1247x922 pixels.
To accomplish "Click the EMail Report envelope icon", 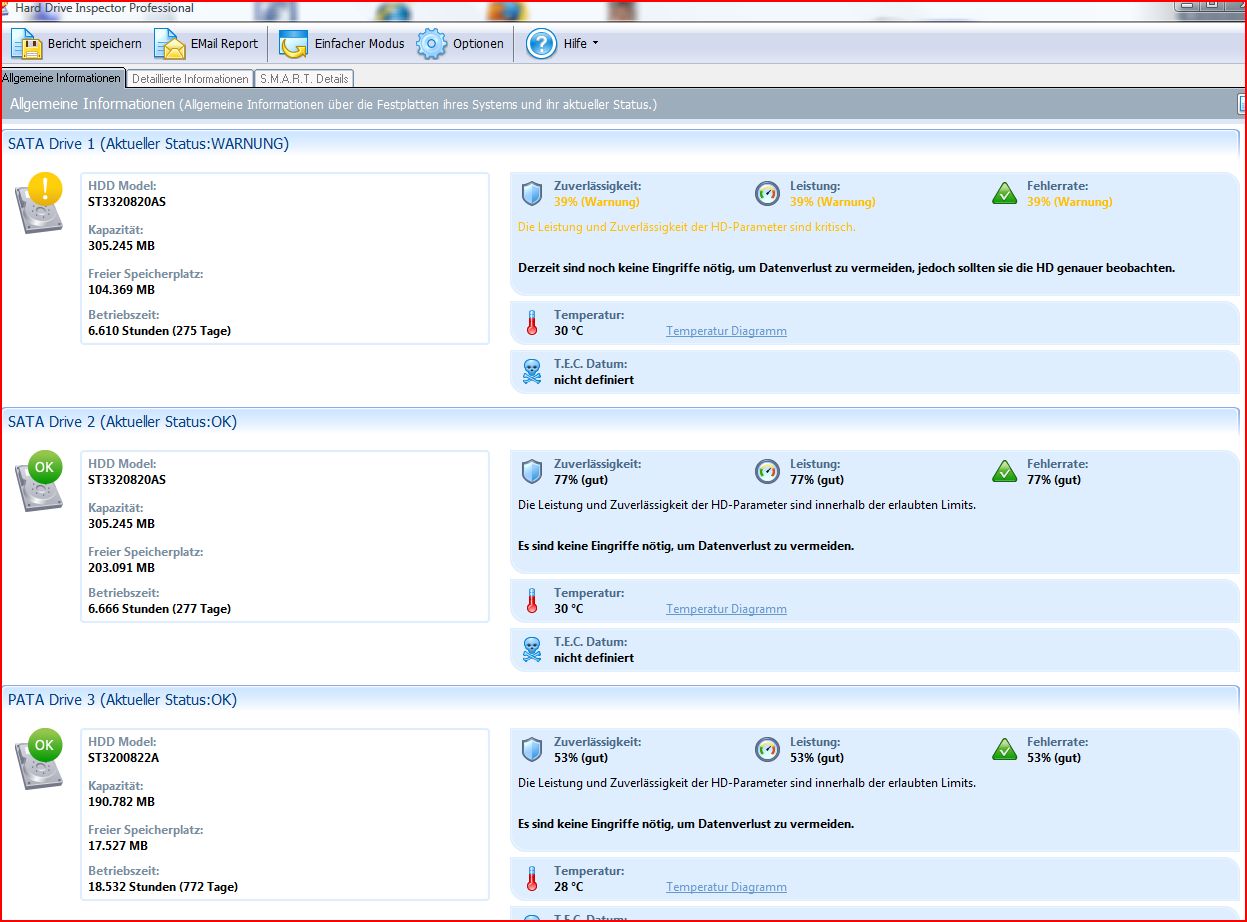I will (x=170, y=44).
